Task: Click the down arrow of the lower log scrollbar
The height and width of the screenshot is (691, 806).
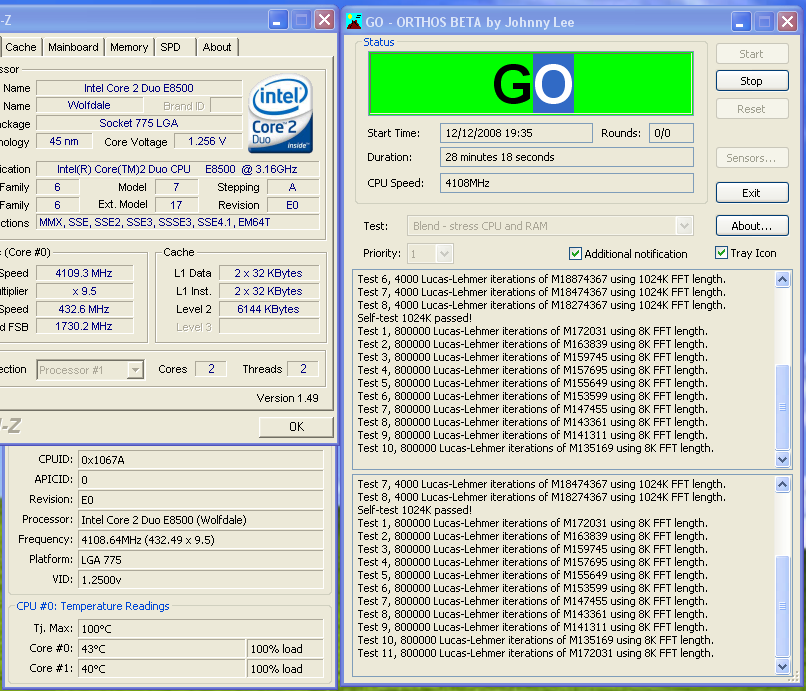Action: click(x=782, y=667)
